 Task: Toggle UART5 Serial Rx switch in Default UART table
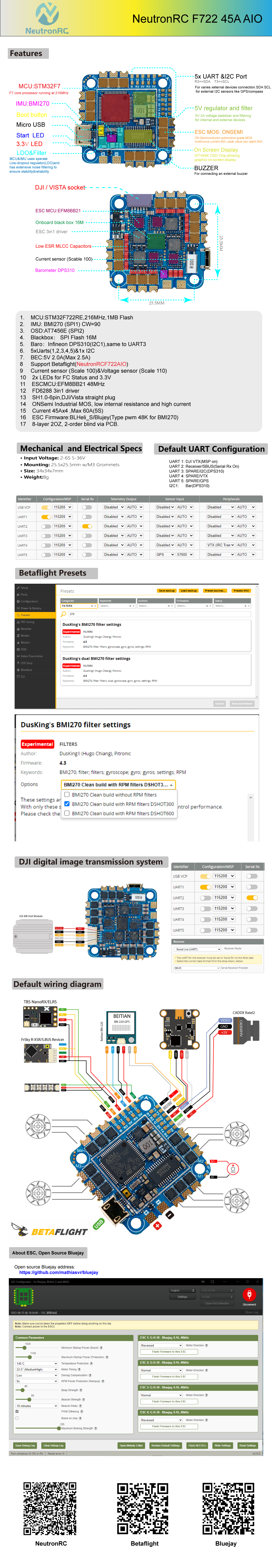[x=87, y=554]
